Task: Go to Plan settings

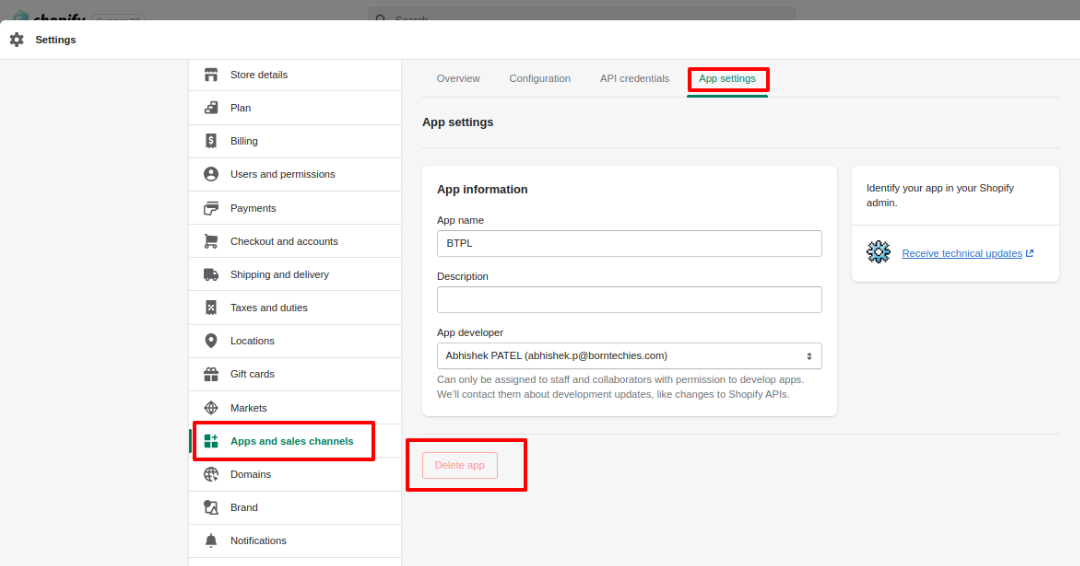Action: (x=295, y=107)
